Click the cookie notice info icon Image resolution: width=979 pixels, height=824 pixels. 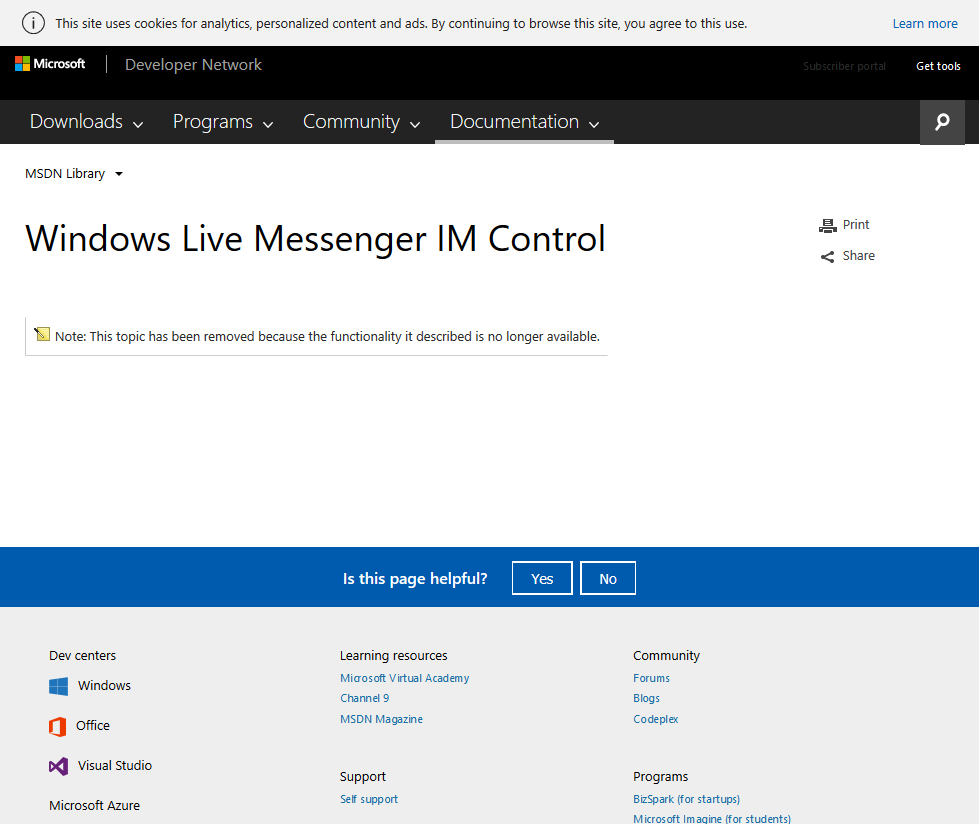(33, 23)
